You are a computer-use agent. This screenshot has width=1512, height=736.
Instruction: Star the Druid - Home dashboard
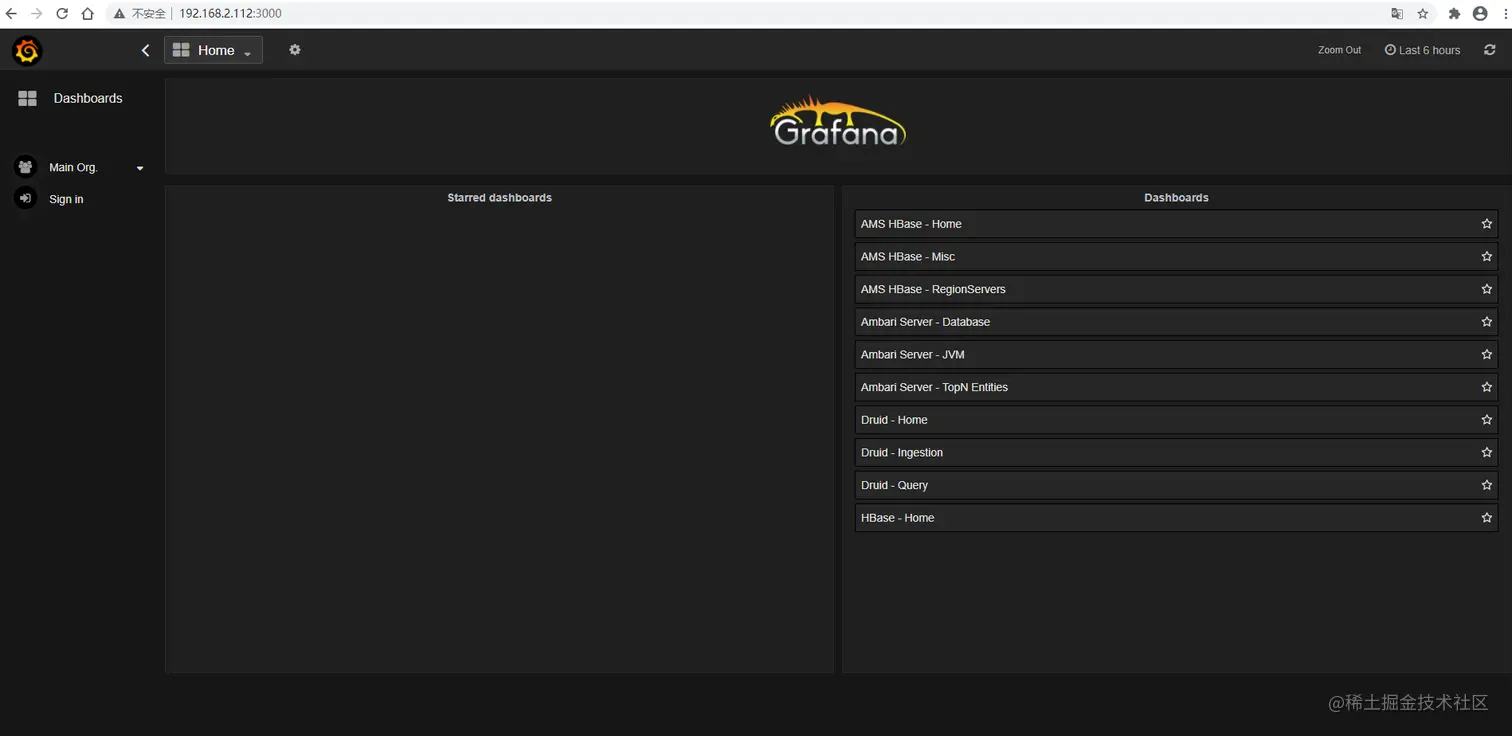[1487, 420]
